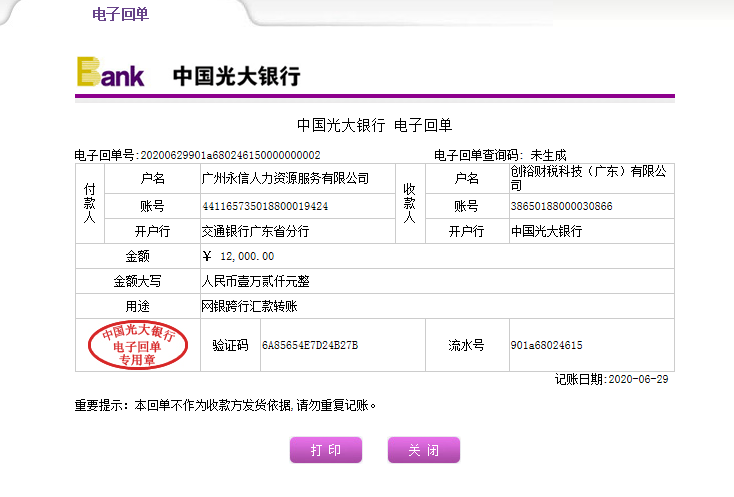734x497 pixels.
Task: Click the booking date 2020-06-29
Action: click(x=638, y=380)
